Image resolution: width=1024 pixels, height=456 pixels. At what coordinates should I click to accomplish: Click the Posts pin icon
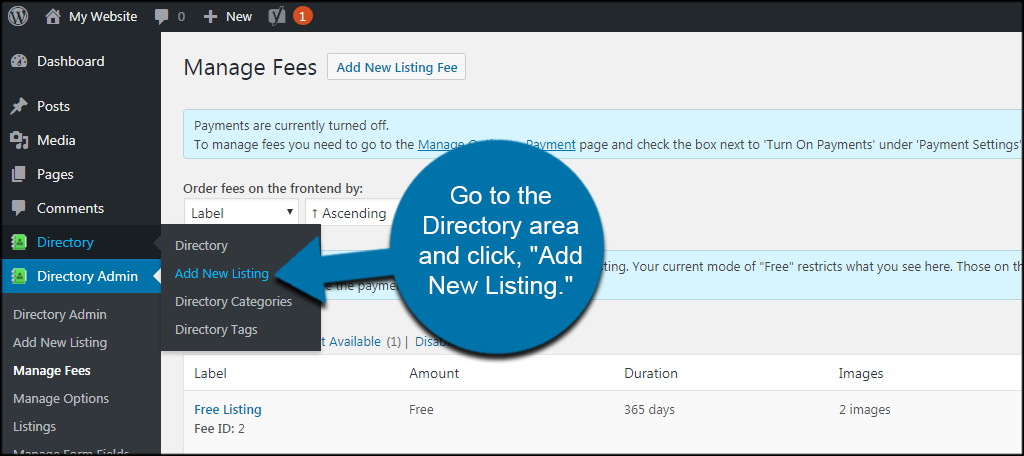pos(19,106)
